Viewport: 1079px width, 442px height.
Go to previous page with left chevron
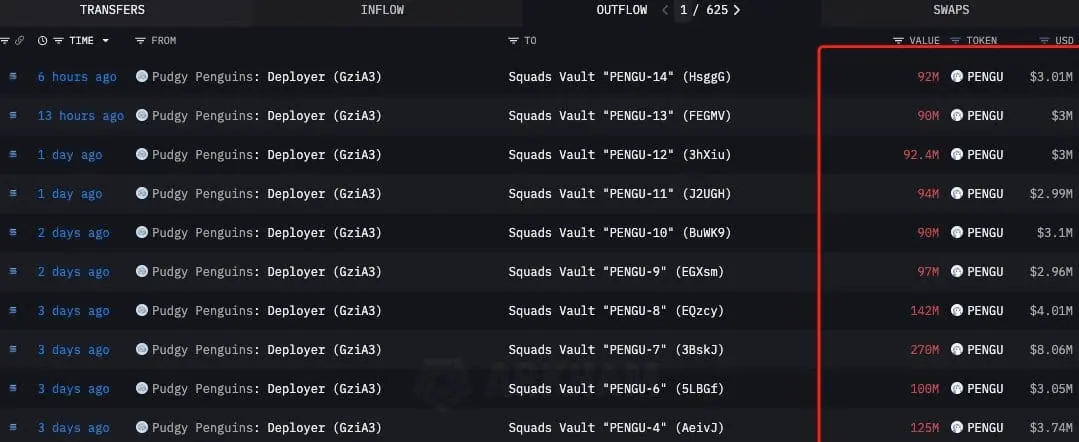click(665, 10)
